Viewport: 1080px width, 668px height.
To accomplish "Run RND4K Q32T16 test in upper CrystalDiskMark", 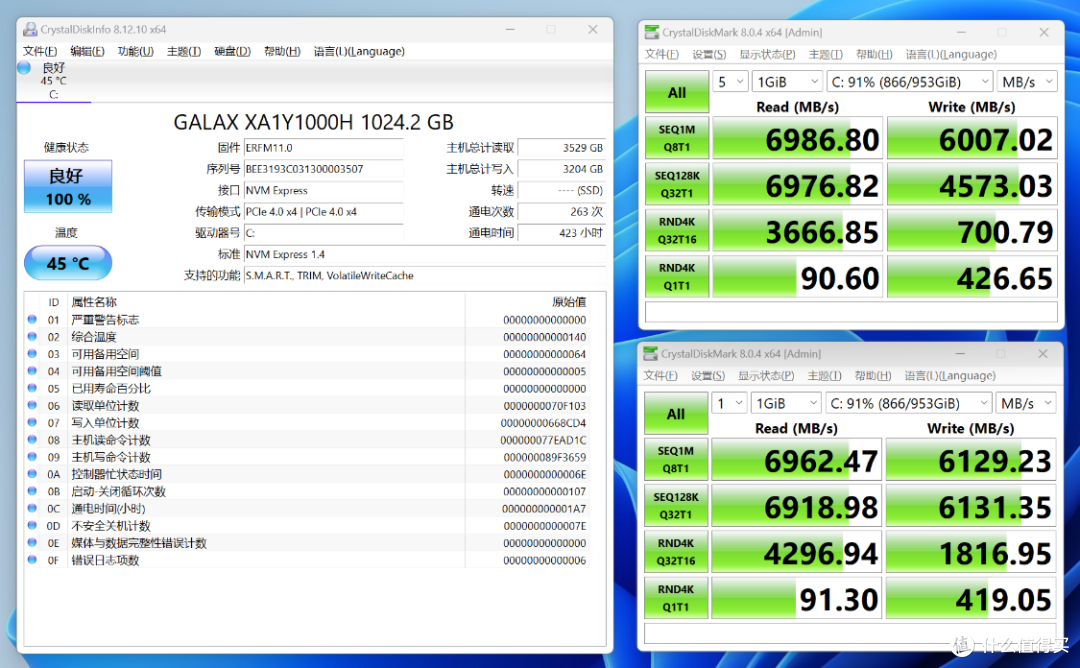I will click(676, 230).
